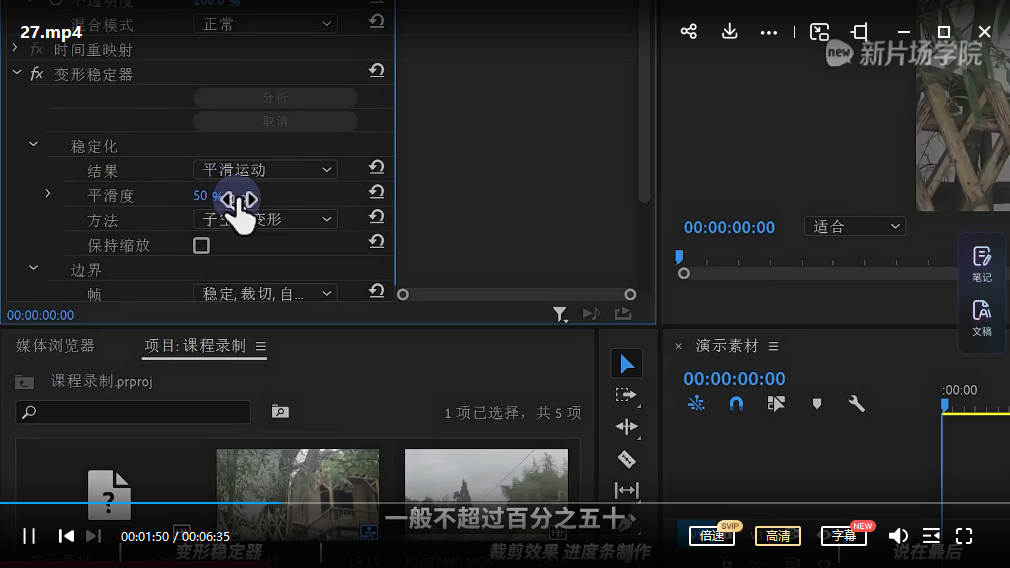The width and height of the screenshot is (1010, 568).
Task: Collapse the 稳定化 section
Action: [33, 144]
